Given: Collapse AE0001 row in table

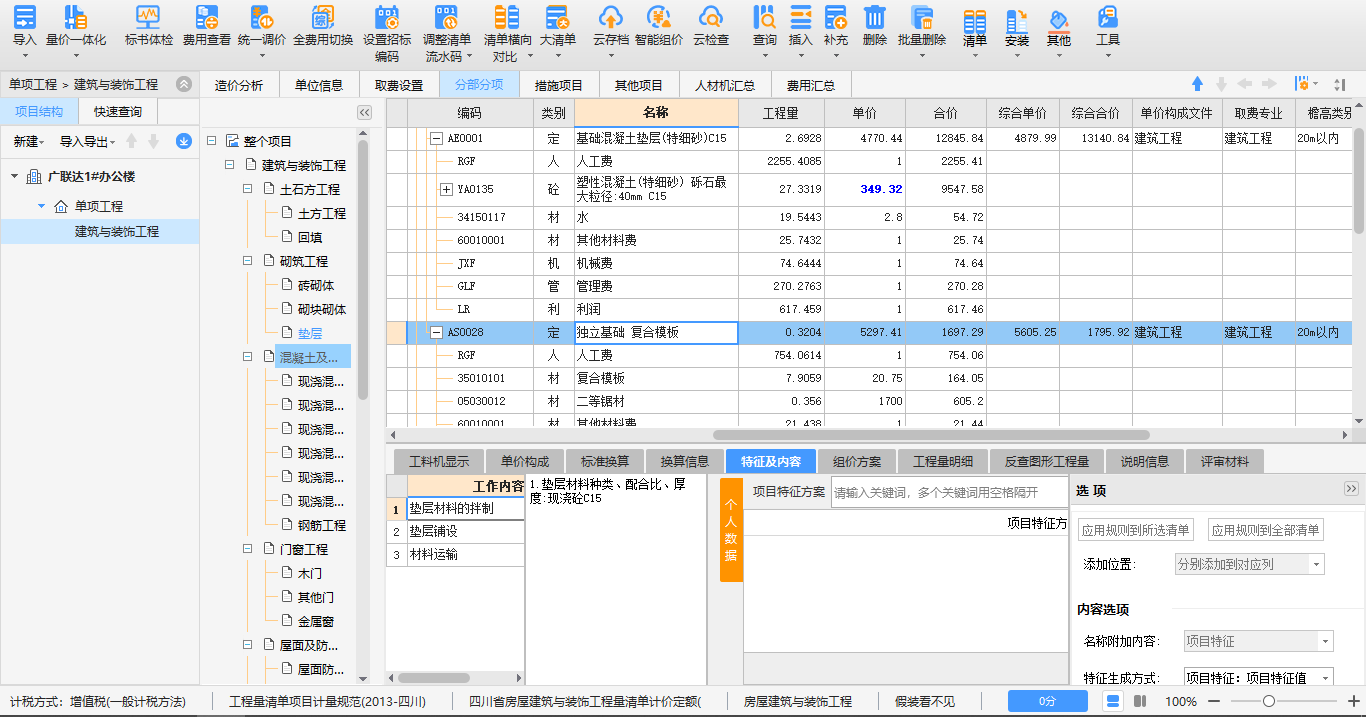Looking at the screenshot, I should tap(436, 138).
